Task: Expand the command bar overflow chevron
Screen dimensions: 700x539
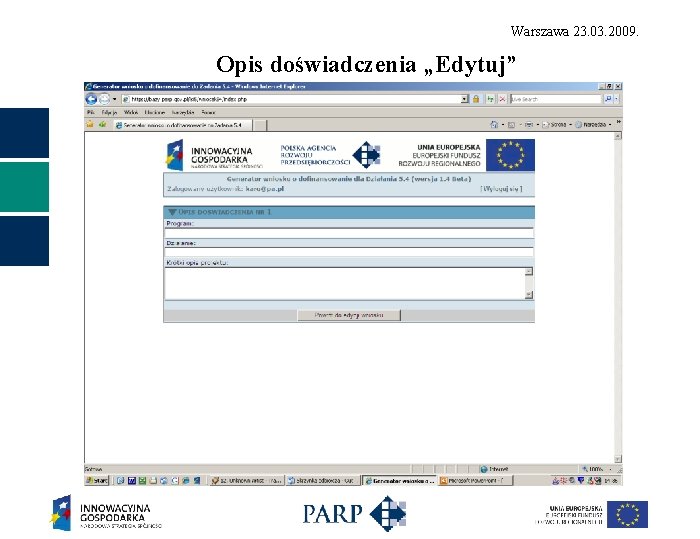Action: [x=619, y=121]
